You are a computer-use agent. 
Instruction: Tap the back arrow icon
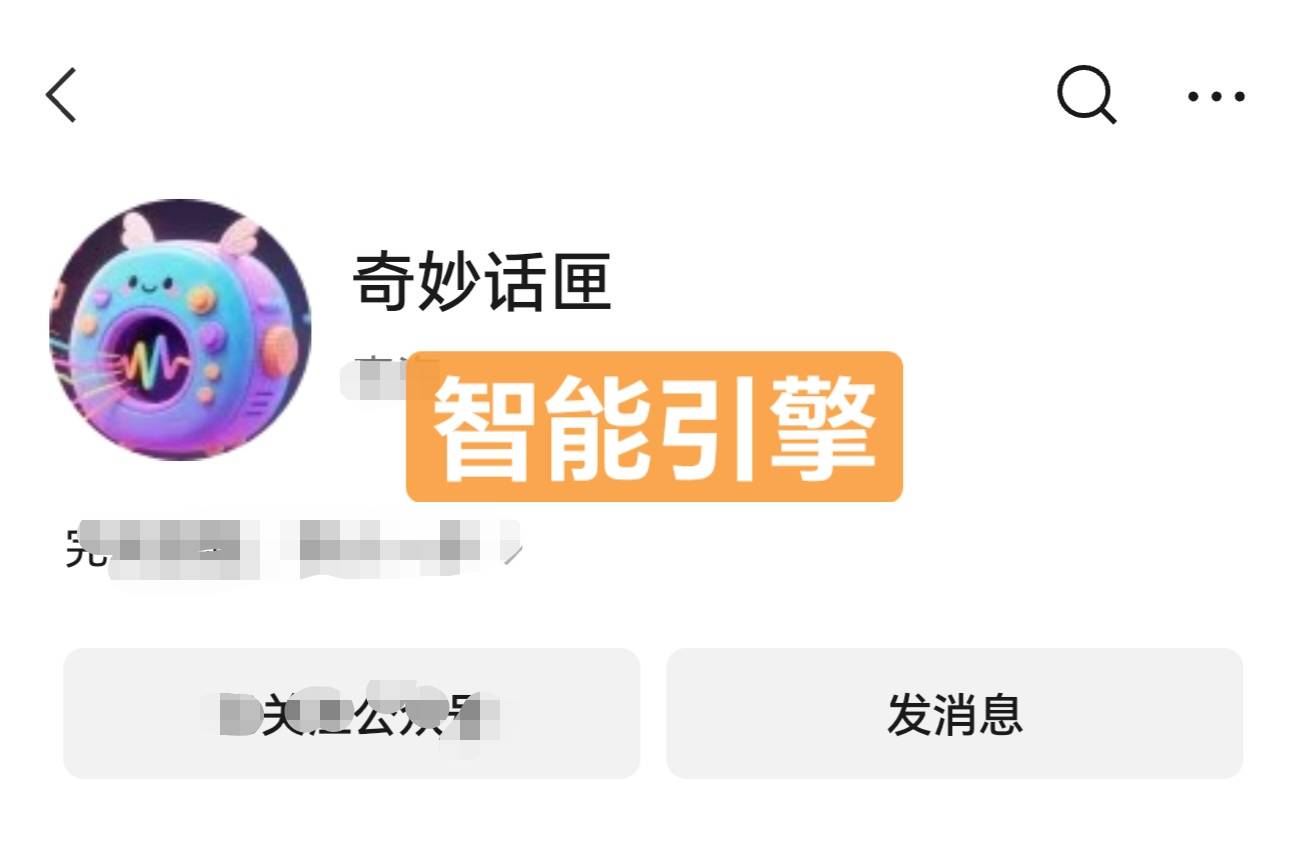[61, 95]
